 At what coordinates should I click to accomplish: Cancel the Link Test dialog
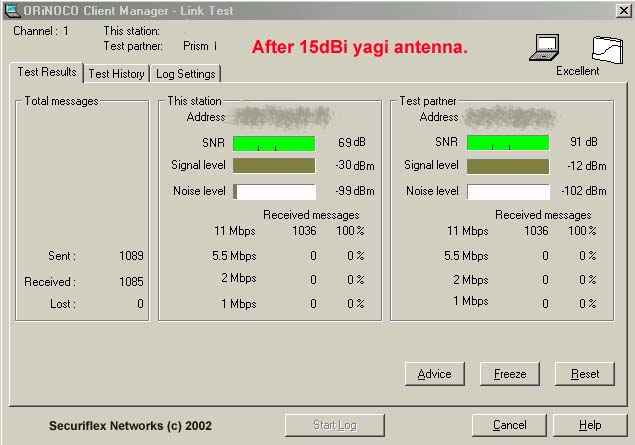(509, 425)
